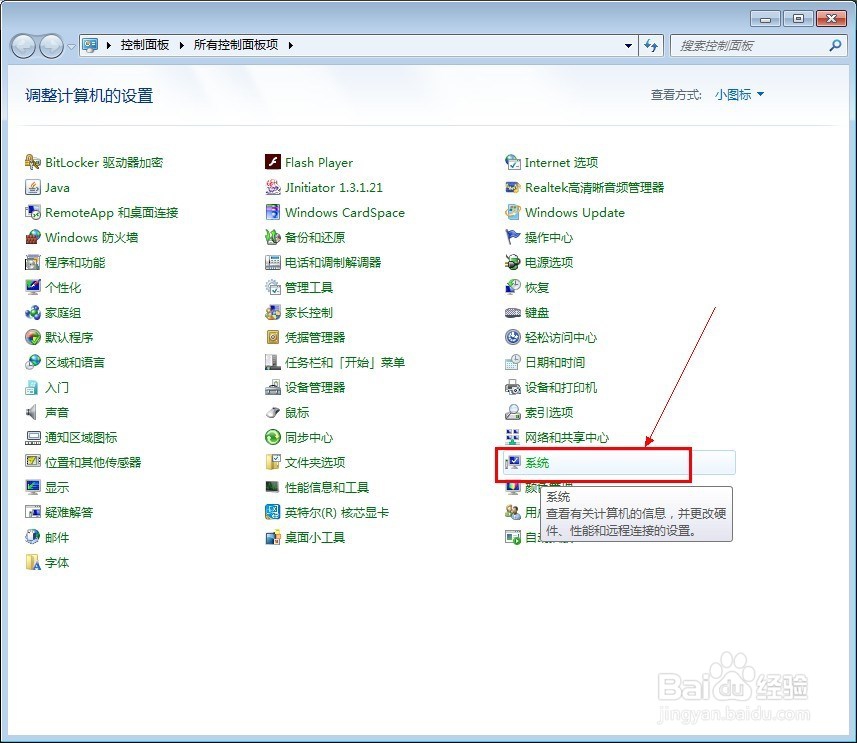
Task: Click the 网络和共享中心 icon
Action: coord(513,437)
